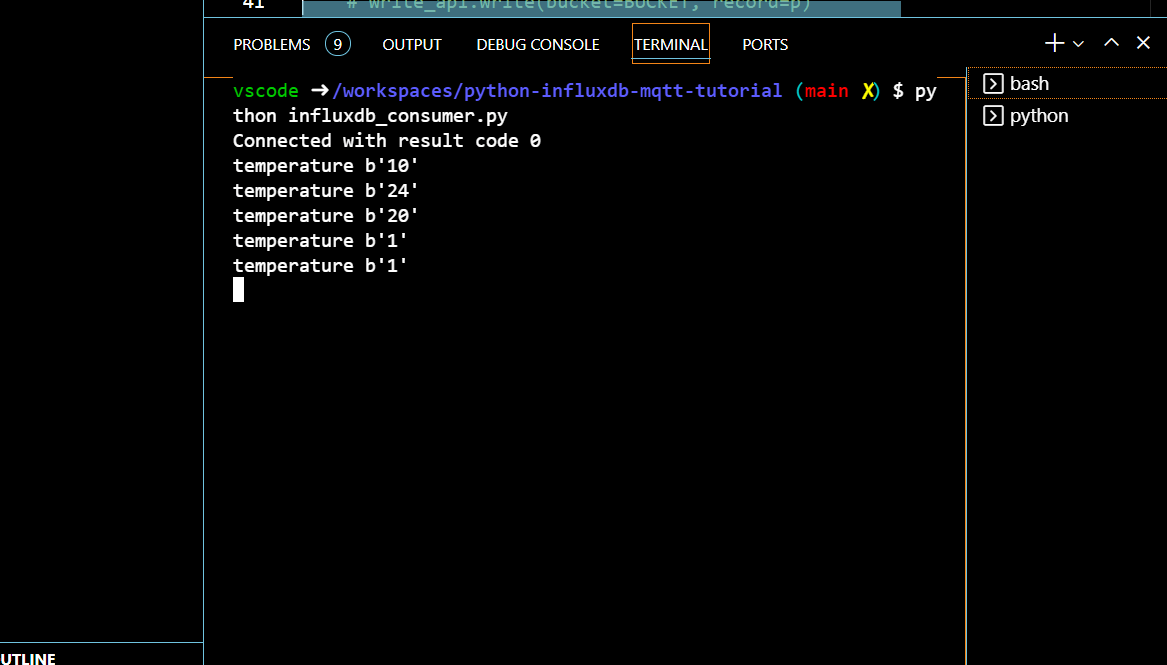
Task: Expand the OUTLINE section at bottom left
Action: click(28, 658)
